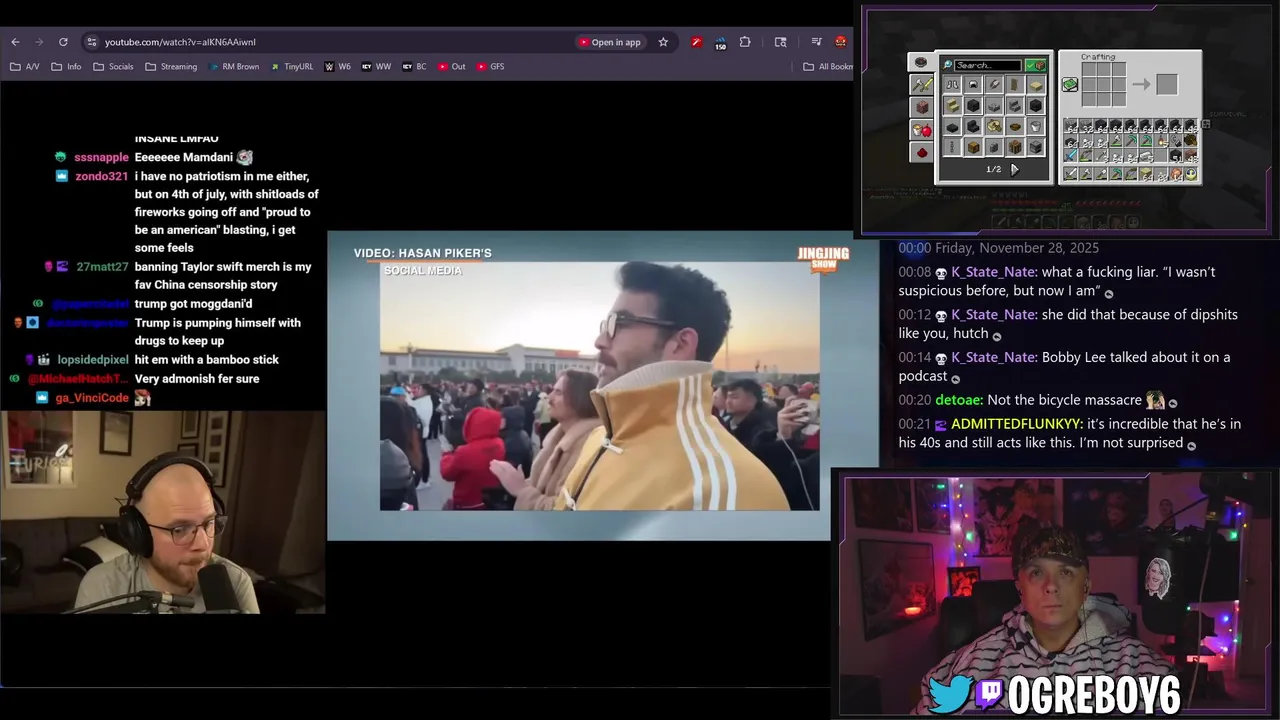Viewport: 1280px width, 720px height.
Task: Open the Out YouTube bookmark
Action: click(x=452, y=67)
